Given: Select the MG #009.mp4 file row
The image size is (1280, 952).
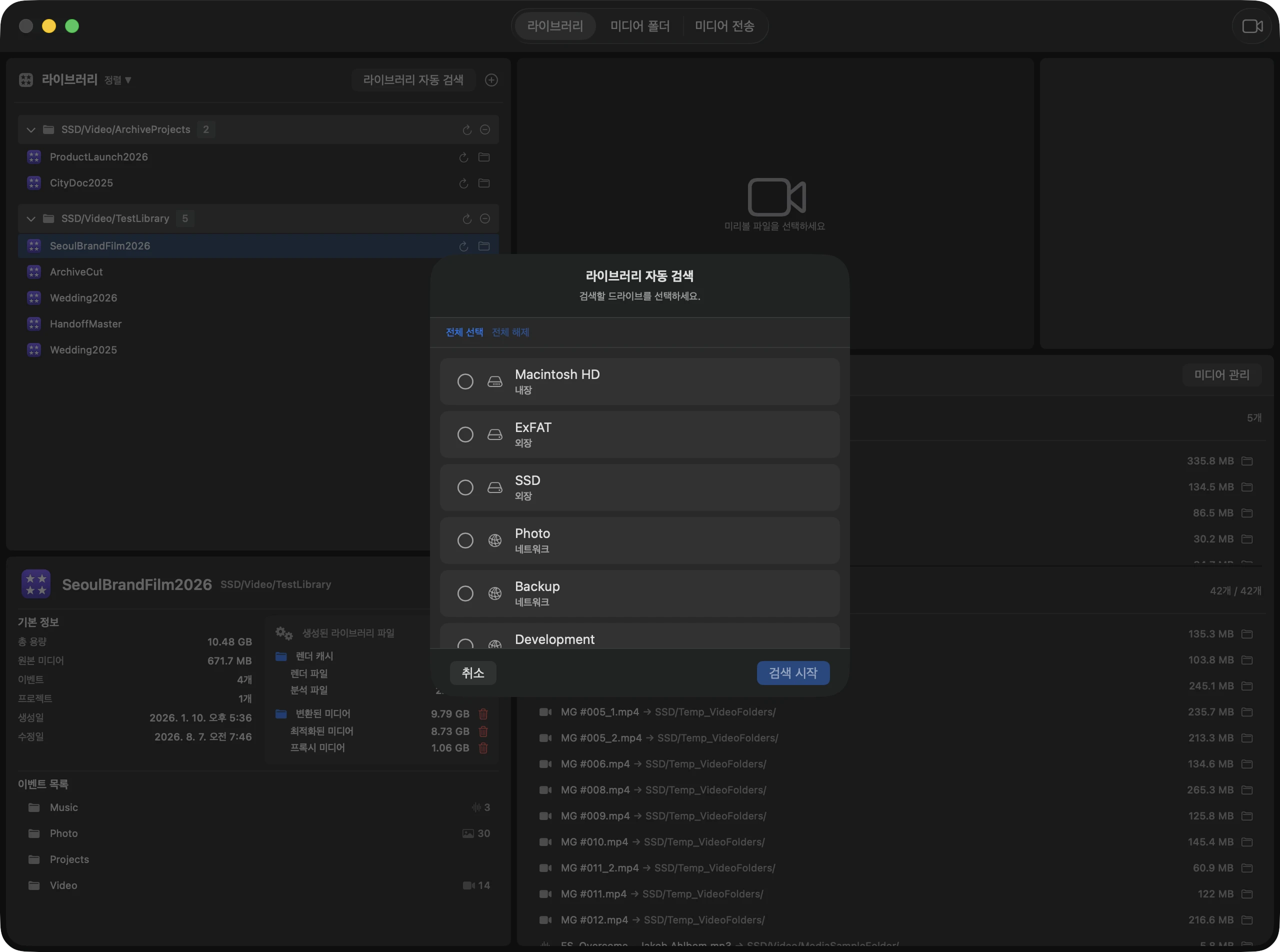Looking at the screenshot, I should click(895, 816).
